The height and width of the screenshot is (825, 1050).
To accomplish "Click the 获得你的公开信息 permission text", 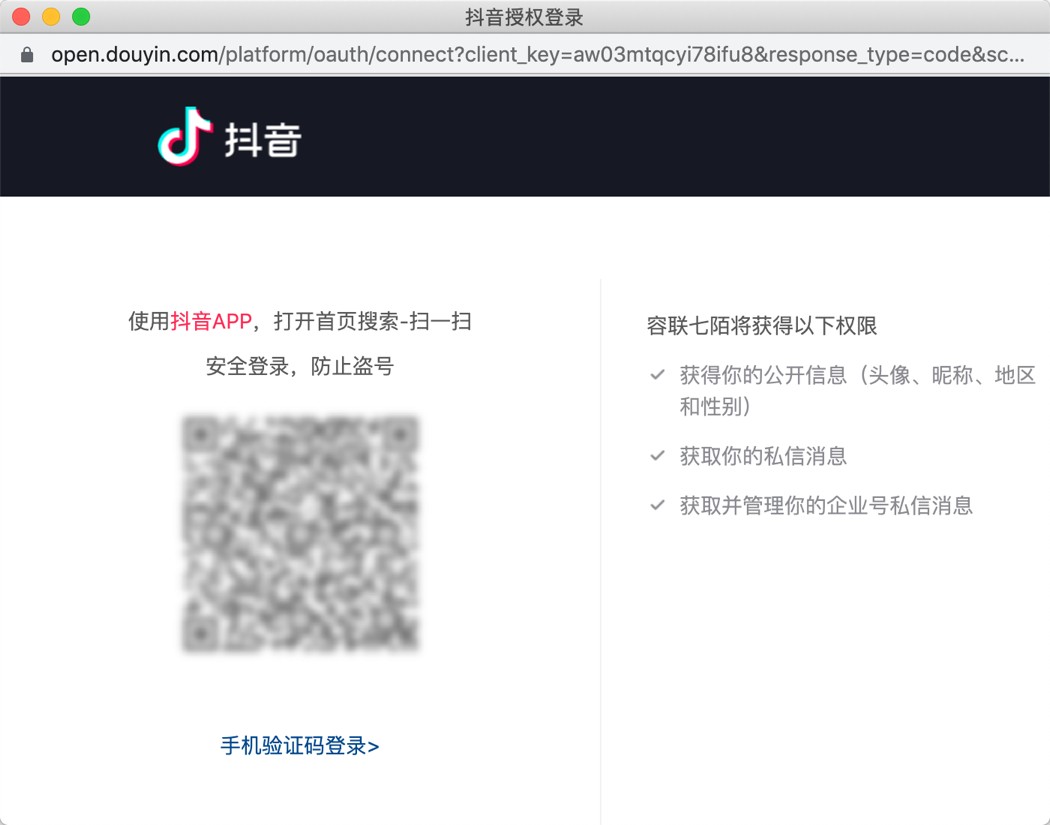I will coord(857,390).
